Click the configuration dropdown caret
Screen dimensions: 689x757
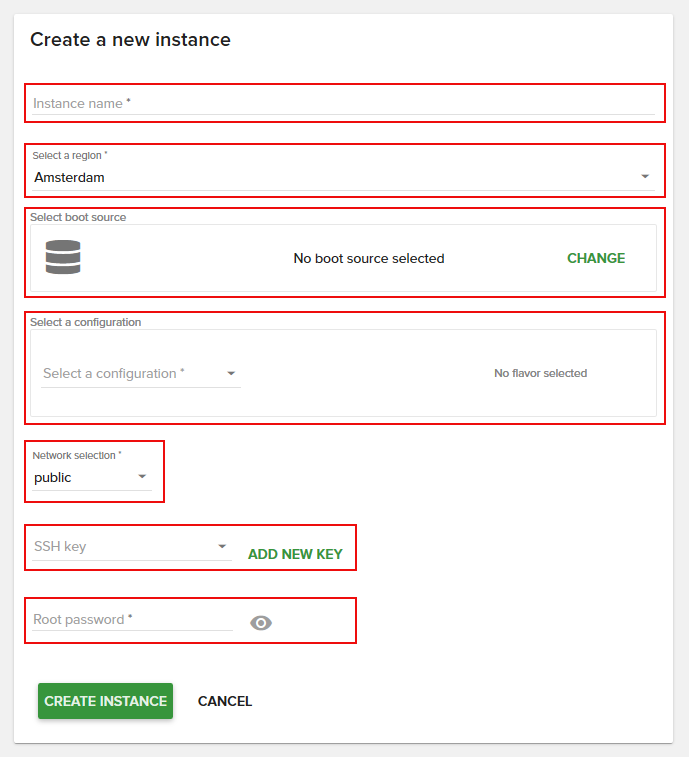click(x=231, y=374)
